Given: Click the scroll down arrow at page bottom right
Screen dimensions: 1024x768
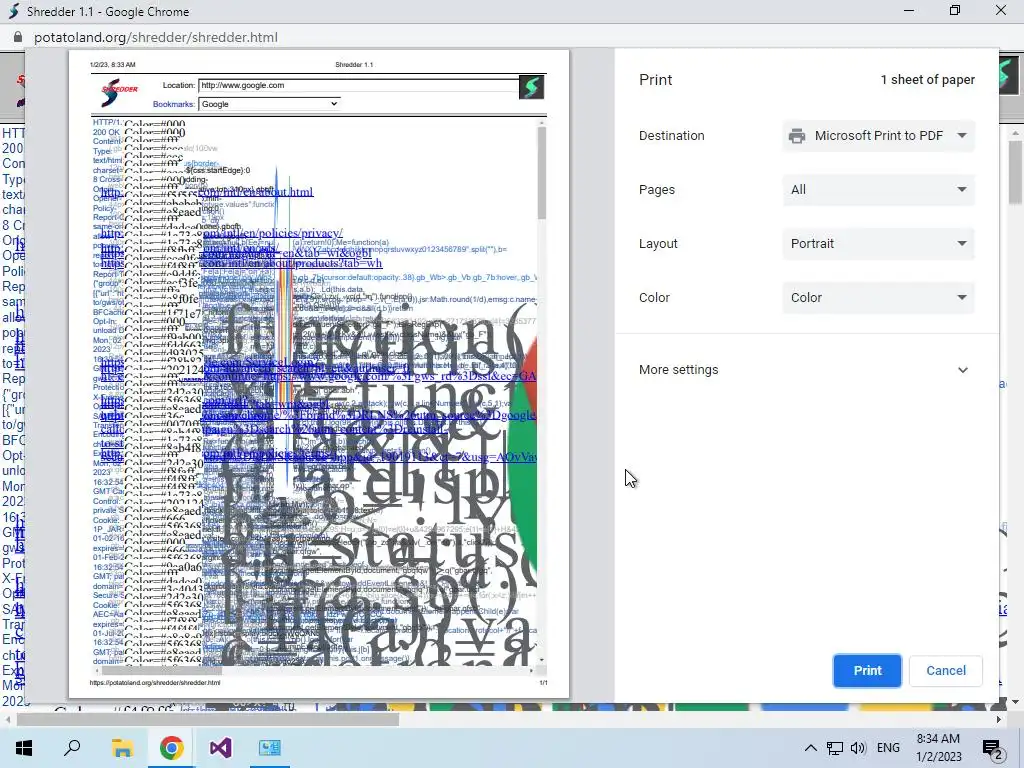Looking at the screenshot, I should (x=1014, y=702).
